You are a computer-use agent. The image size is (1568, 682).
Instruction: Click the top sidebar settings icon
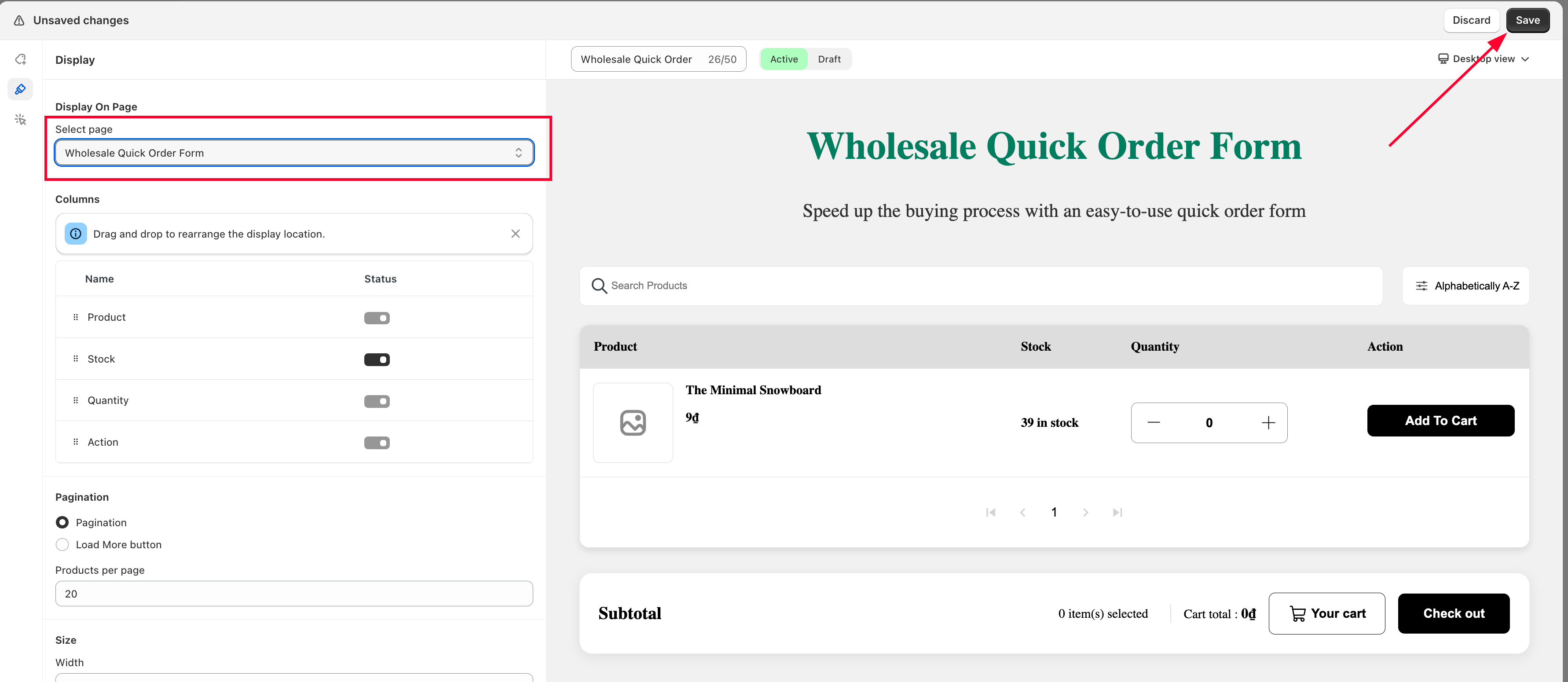pos(20,59)
